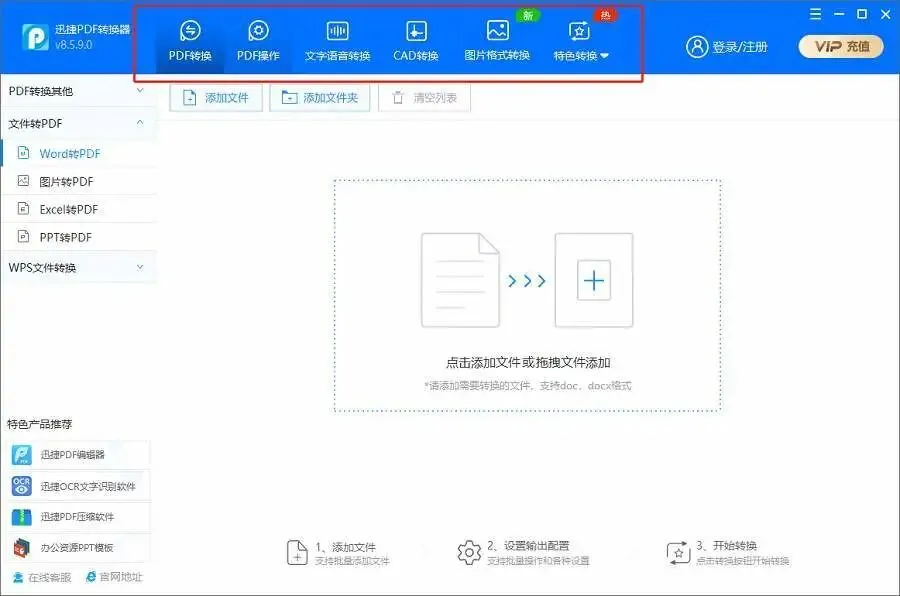The image size is (900, 596).
Task: Click the PDF压缩软件 zip icon
Action: (x=22, y=517)
